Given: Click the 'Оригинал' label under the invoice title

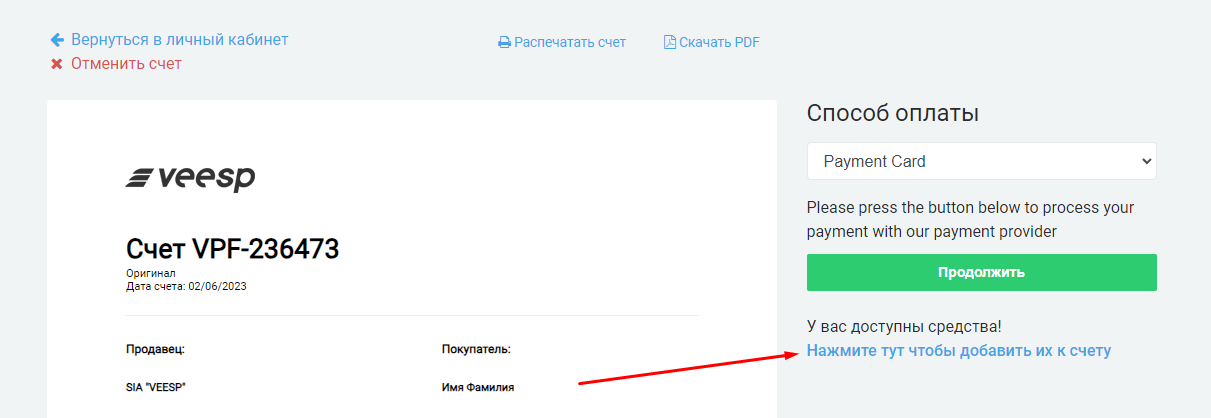Looking at the screenshot, I should pyautogui.click(x=150, y=273).
